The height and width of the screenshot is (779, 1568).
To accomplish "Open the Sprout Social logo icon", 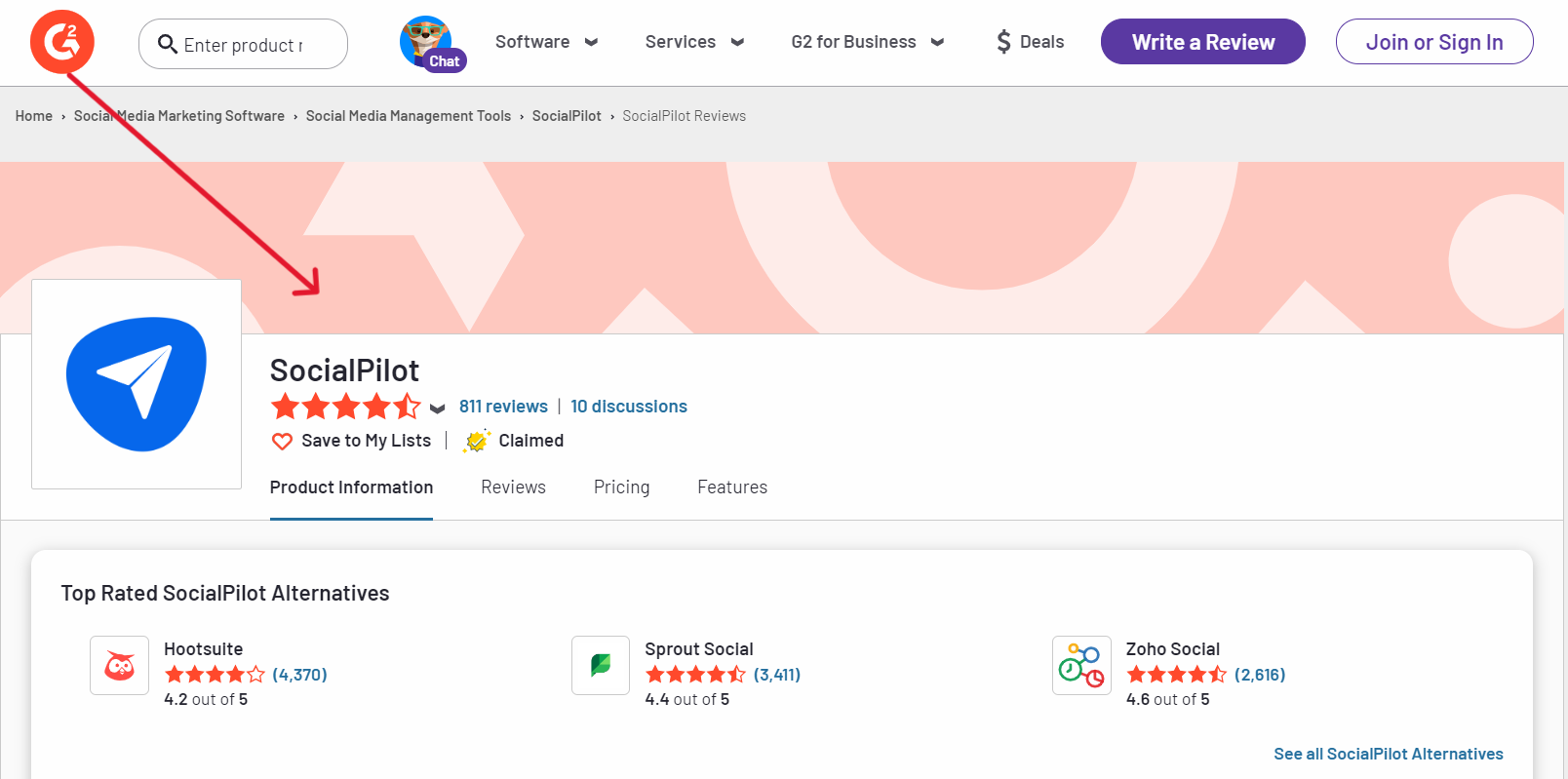I will [x=601, y=665].
